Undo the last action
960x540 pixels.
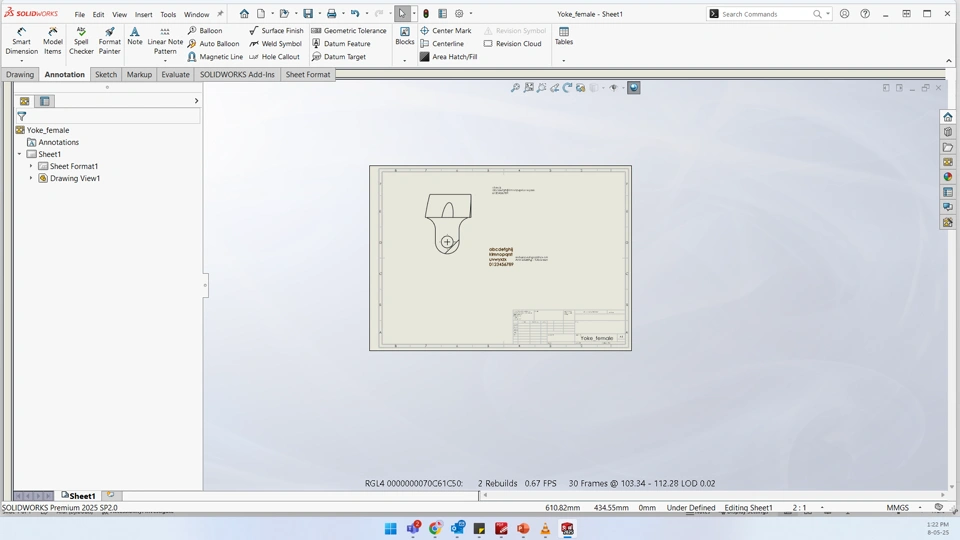pos(354,13)
